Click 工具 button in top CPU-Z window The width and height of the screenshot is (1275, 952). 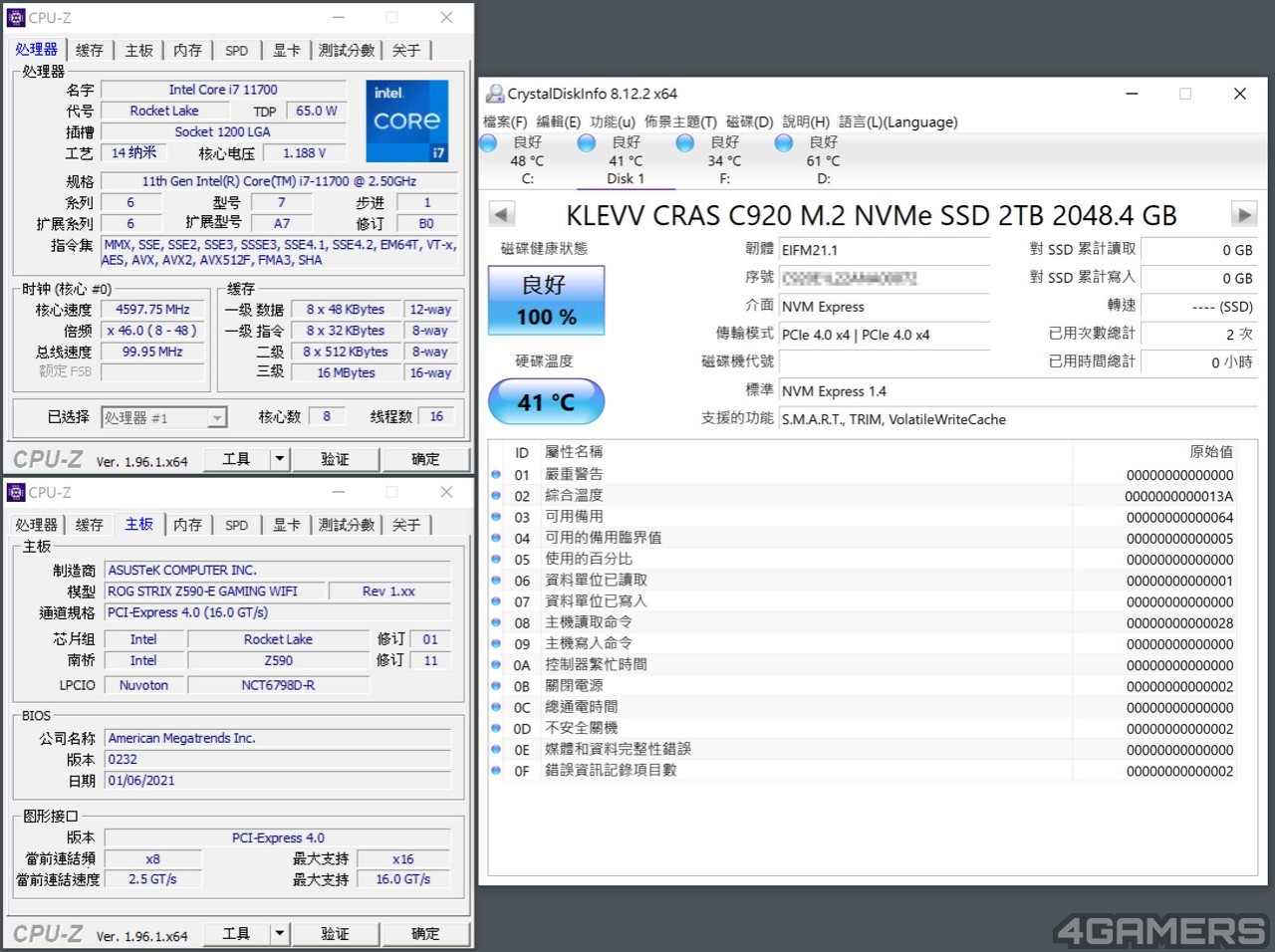click(x=237, y=459)
